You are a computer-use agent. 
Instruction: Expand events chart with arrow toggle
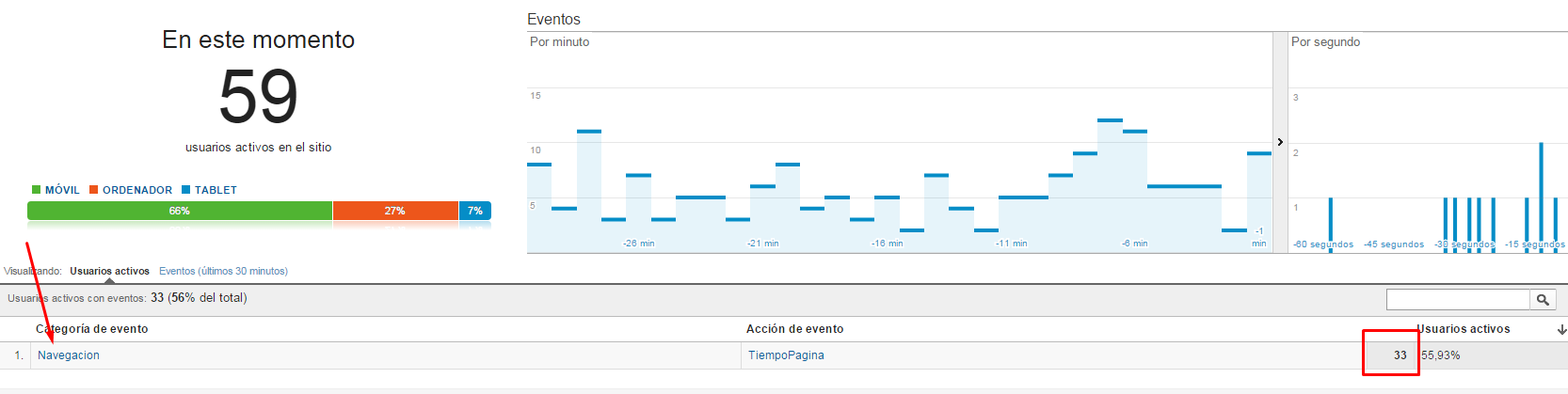pyautogui.click(x=1280, y=142)
